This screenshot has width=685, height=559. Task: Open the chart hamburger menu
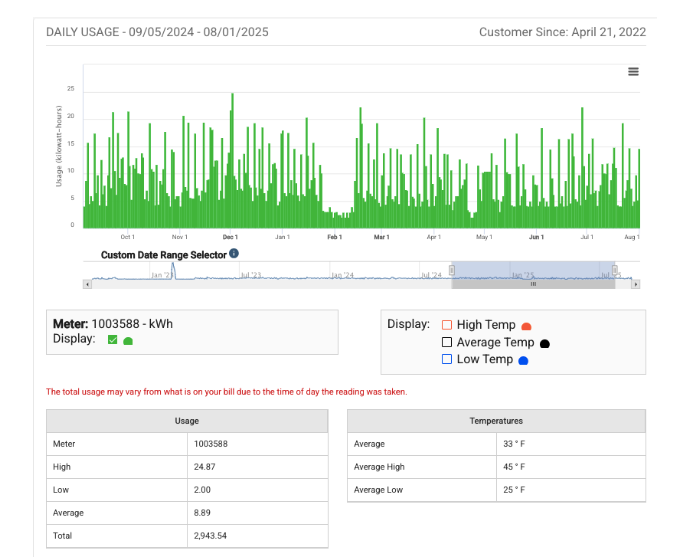click(x=633, y=72)
